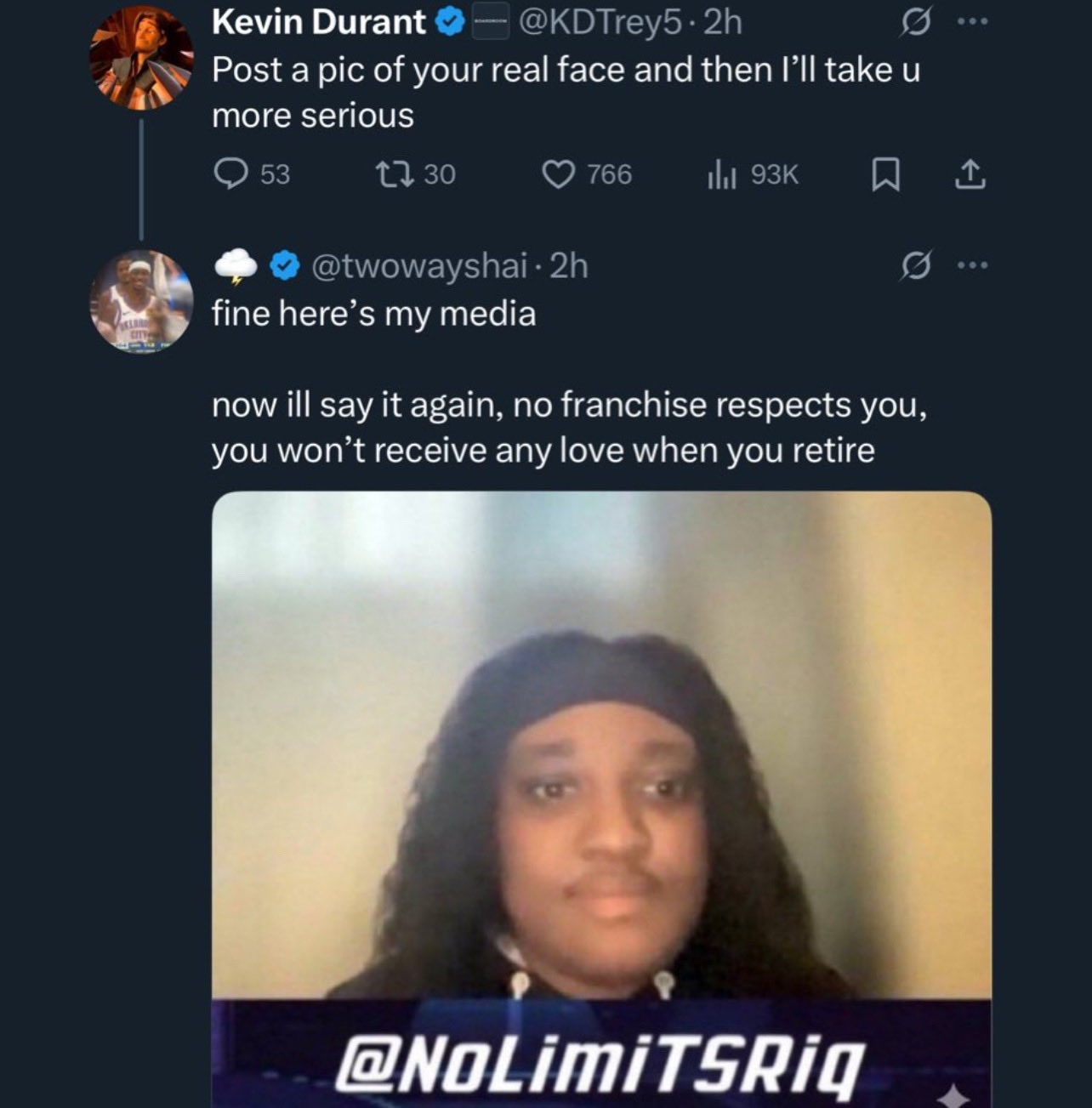Bookmark Kevin Durant's tweet
This screenshot has height=1108, width=1092.
click(884, 175)
